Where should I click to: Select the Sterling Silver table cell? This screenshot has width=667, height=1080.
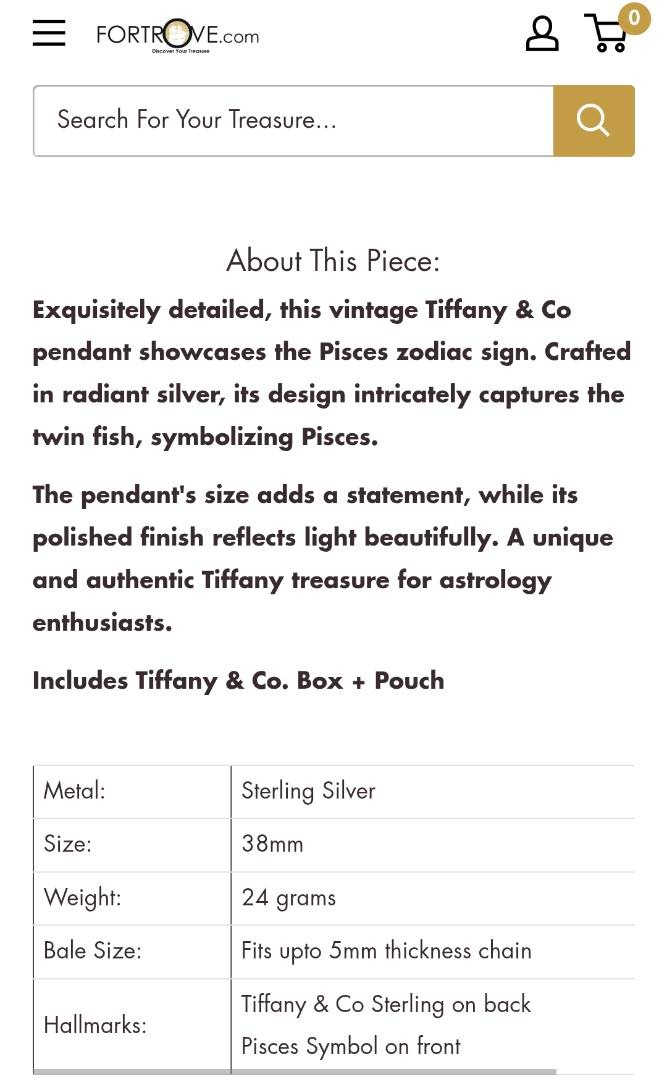pyautogui.click(x=308, y=791)
